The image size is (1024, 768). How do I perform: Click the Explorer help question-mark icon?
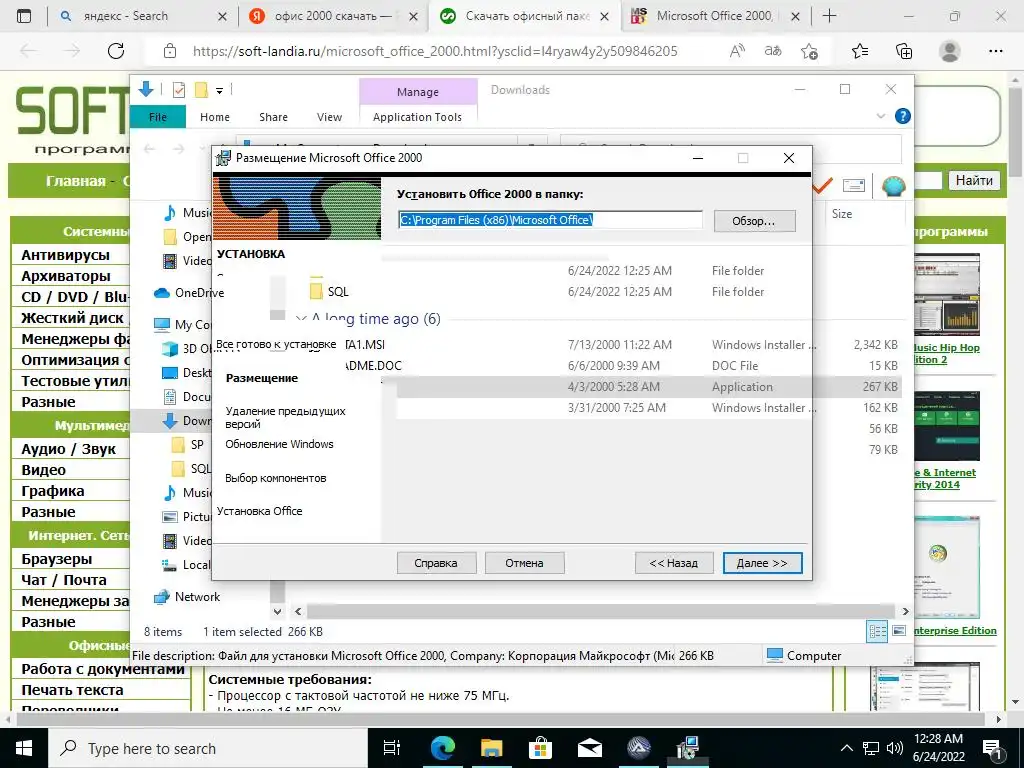(903, 116)
